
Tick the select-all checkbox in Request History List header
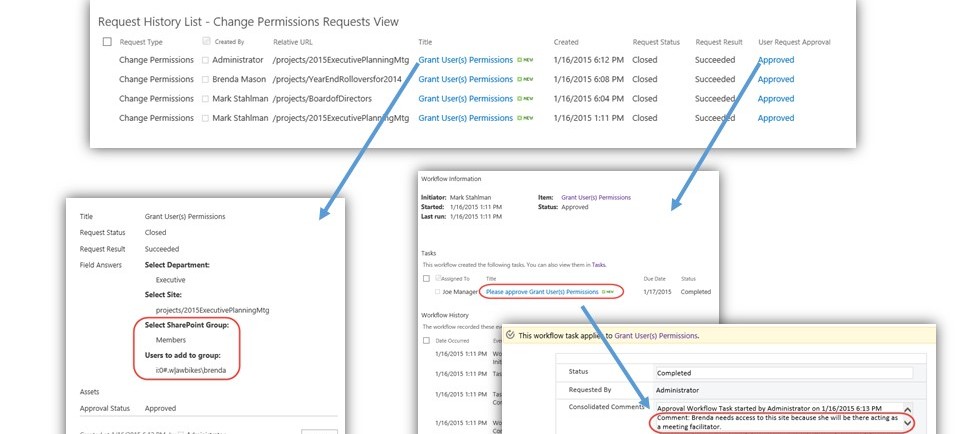coord(107,42)
